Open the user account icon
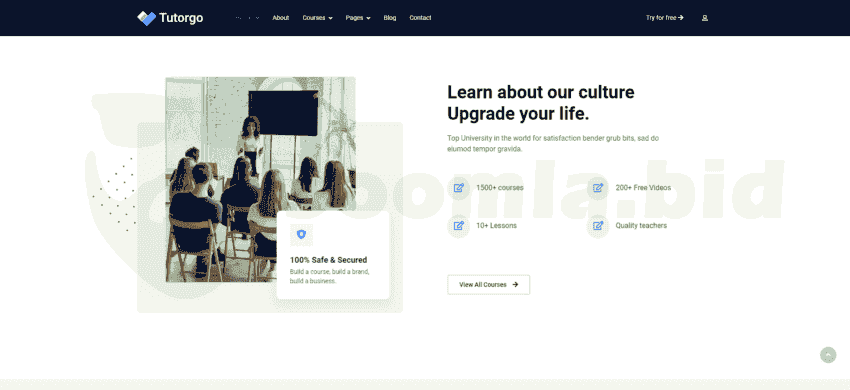 tap(705, 18)
